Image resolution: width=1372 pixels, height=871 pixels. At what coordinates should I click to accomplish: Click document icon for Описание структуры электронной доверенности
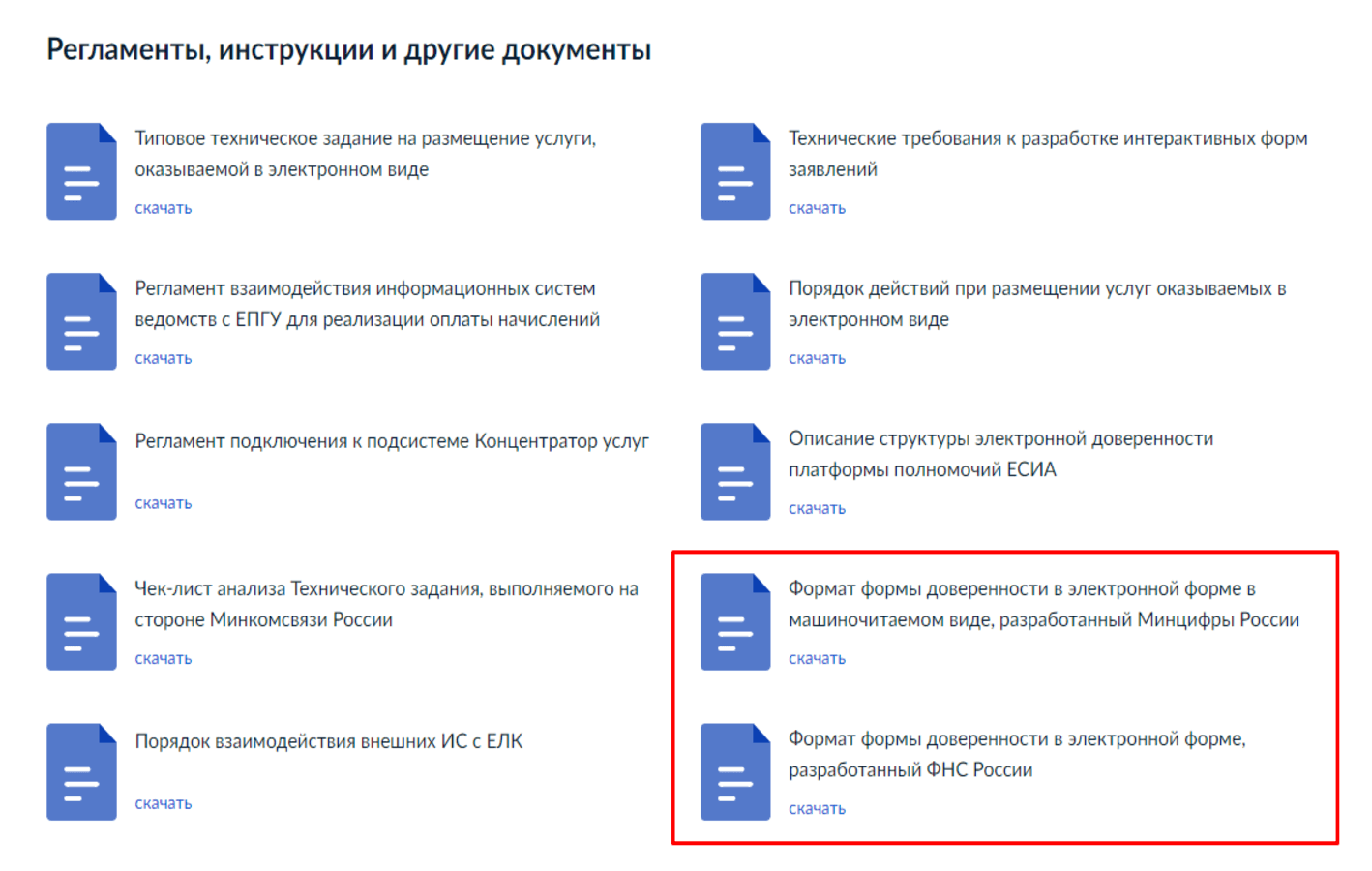(735, 471)
